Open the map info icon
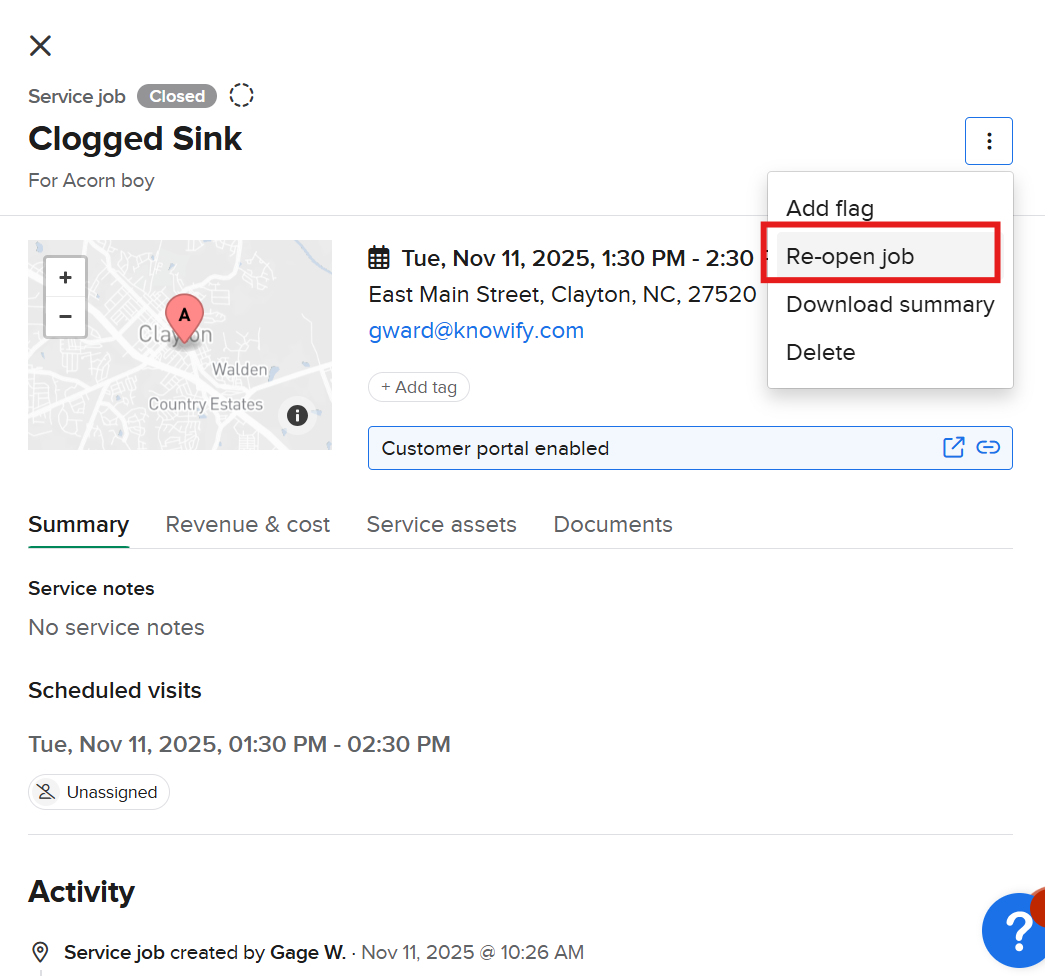Image resolution: width=1045 pixels, height=976 pixels. coord(297,415)
